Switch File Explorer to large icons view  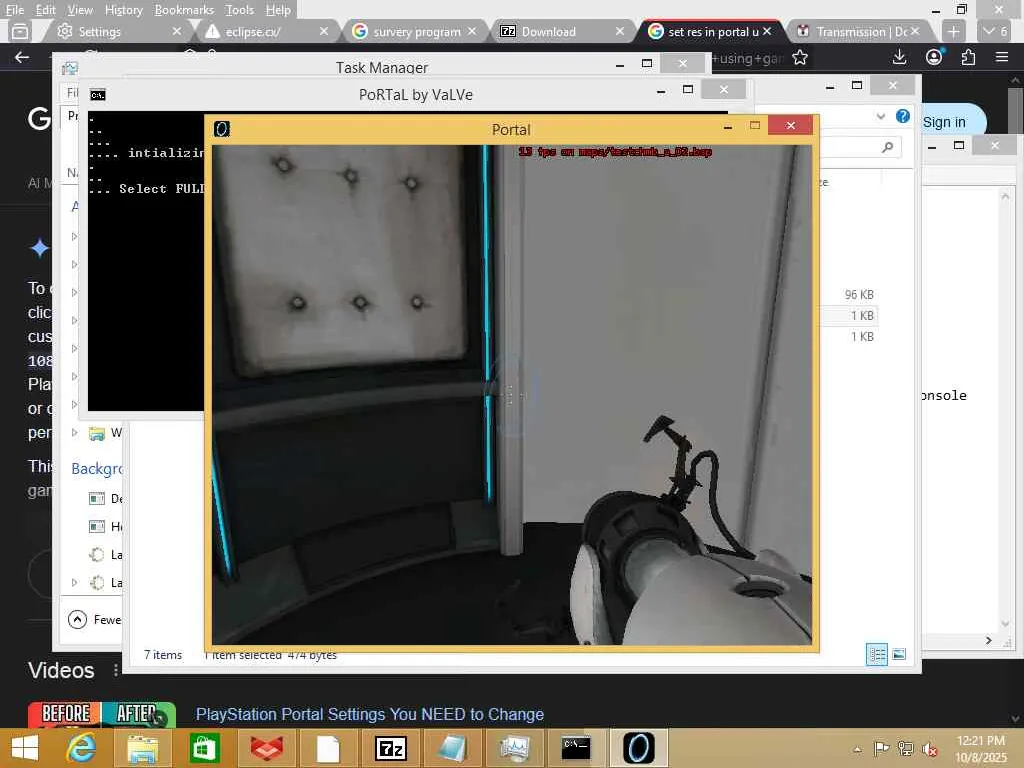pyautogui.click(x=899, y=654)
